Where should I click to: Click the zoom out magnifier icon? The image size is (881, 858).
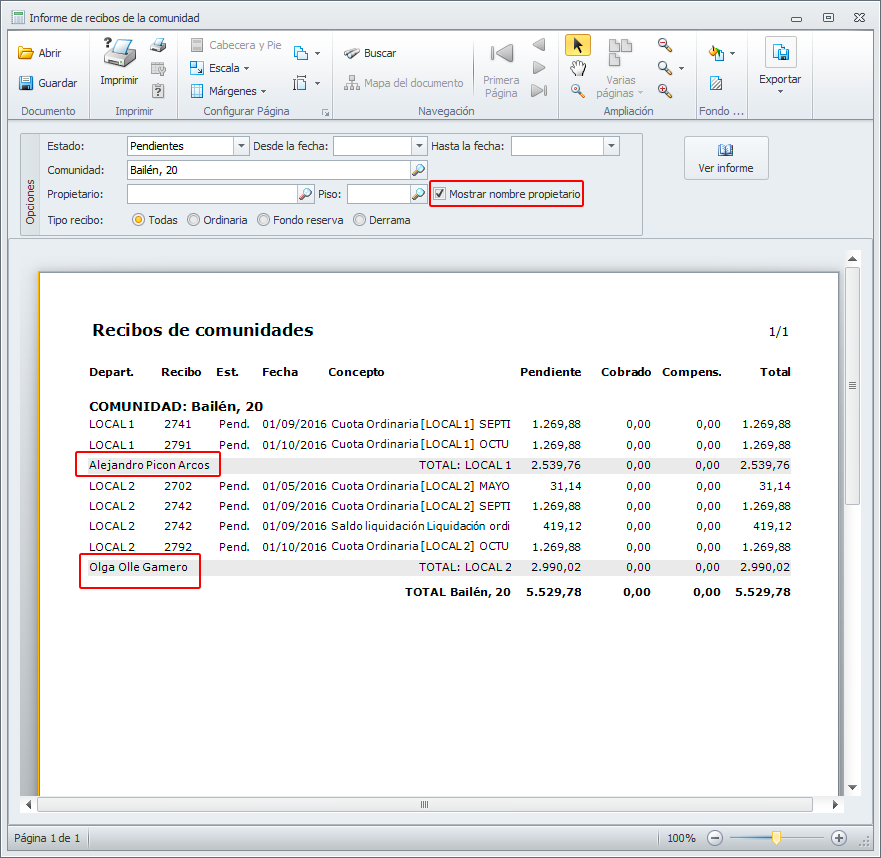(664, 45)
